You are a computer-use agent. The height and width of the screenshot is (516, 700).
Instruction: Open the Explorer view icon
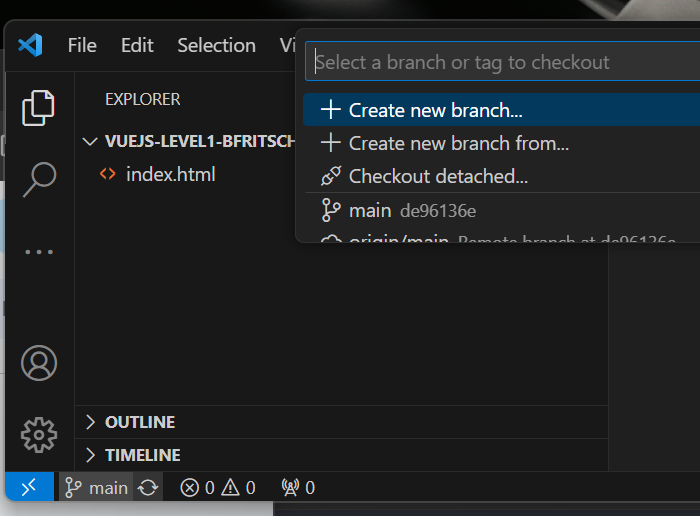[x=39, y=108]
